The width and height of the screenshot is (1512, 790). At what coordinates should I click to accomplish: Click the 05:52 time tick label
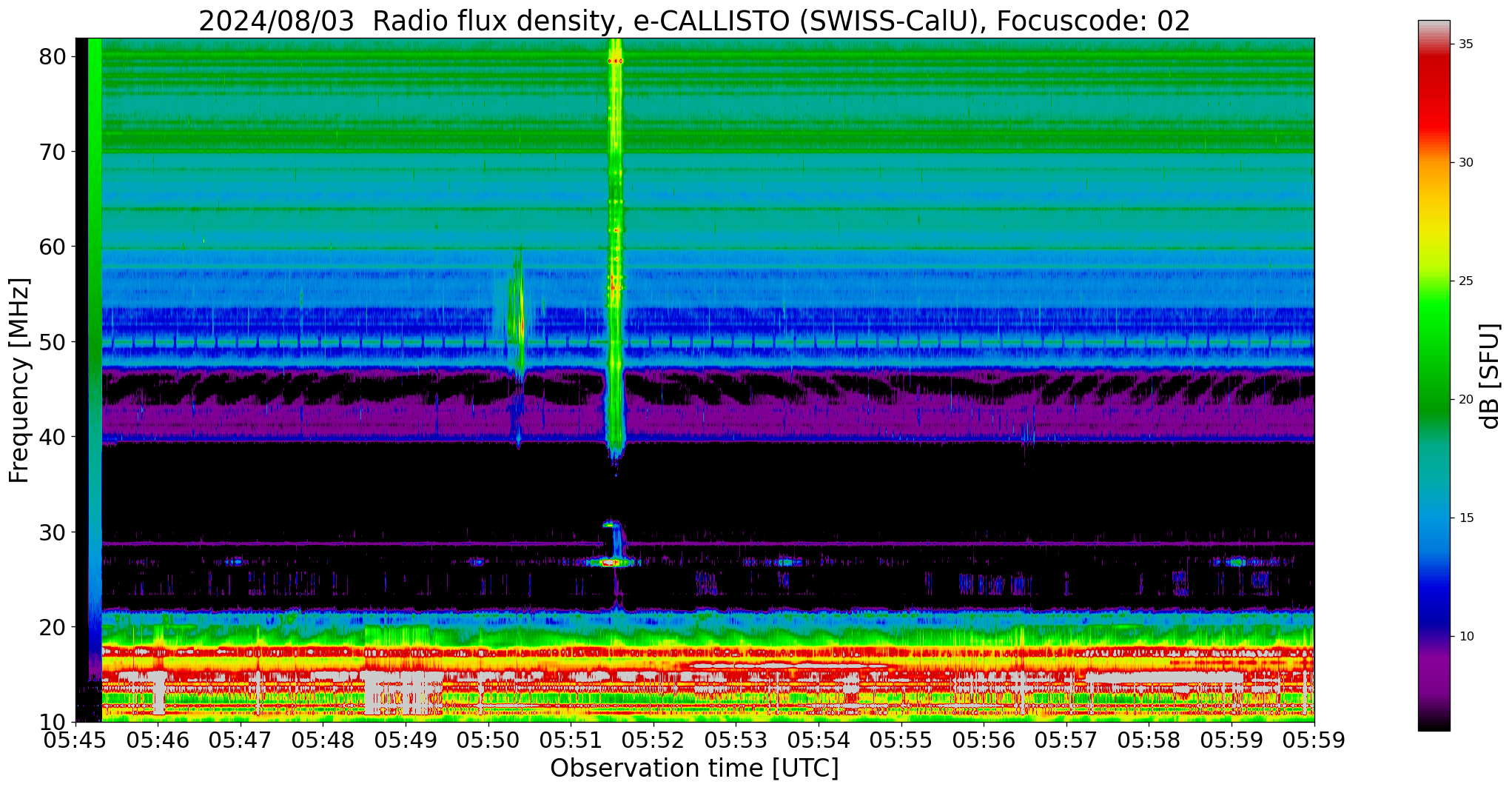pos(653,740)
